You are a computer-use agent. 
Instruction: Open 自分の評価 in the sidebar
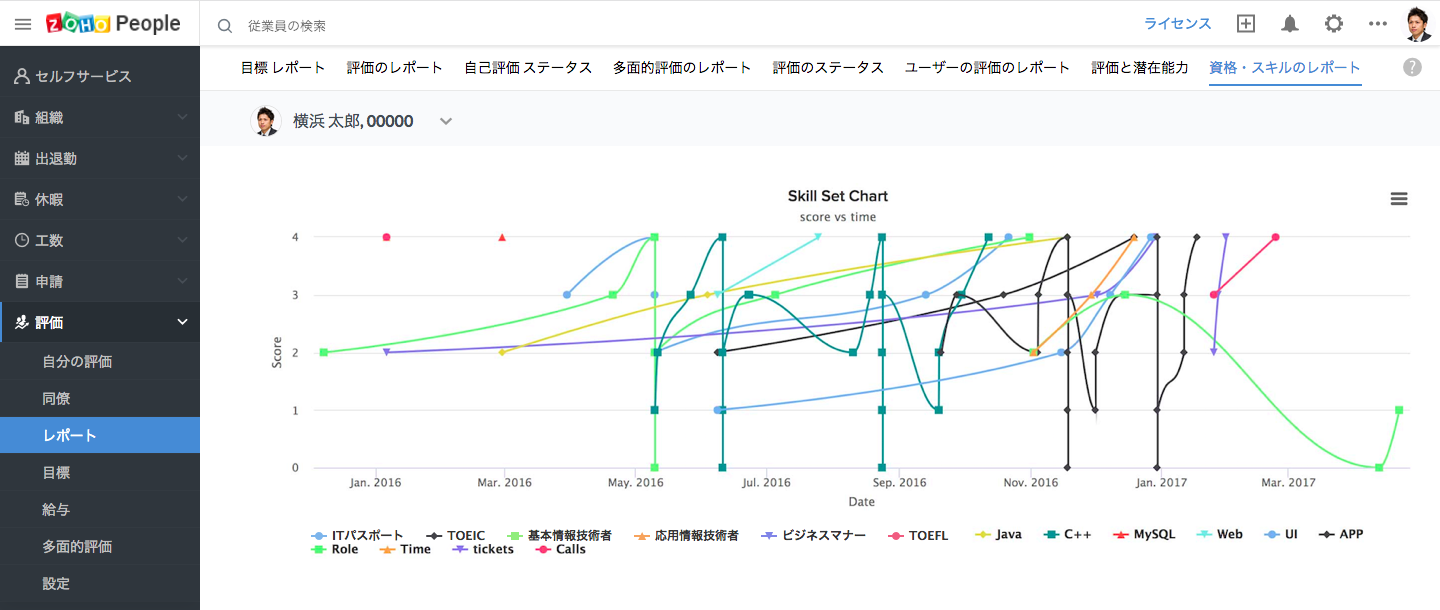click(x=77, y=361)
